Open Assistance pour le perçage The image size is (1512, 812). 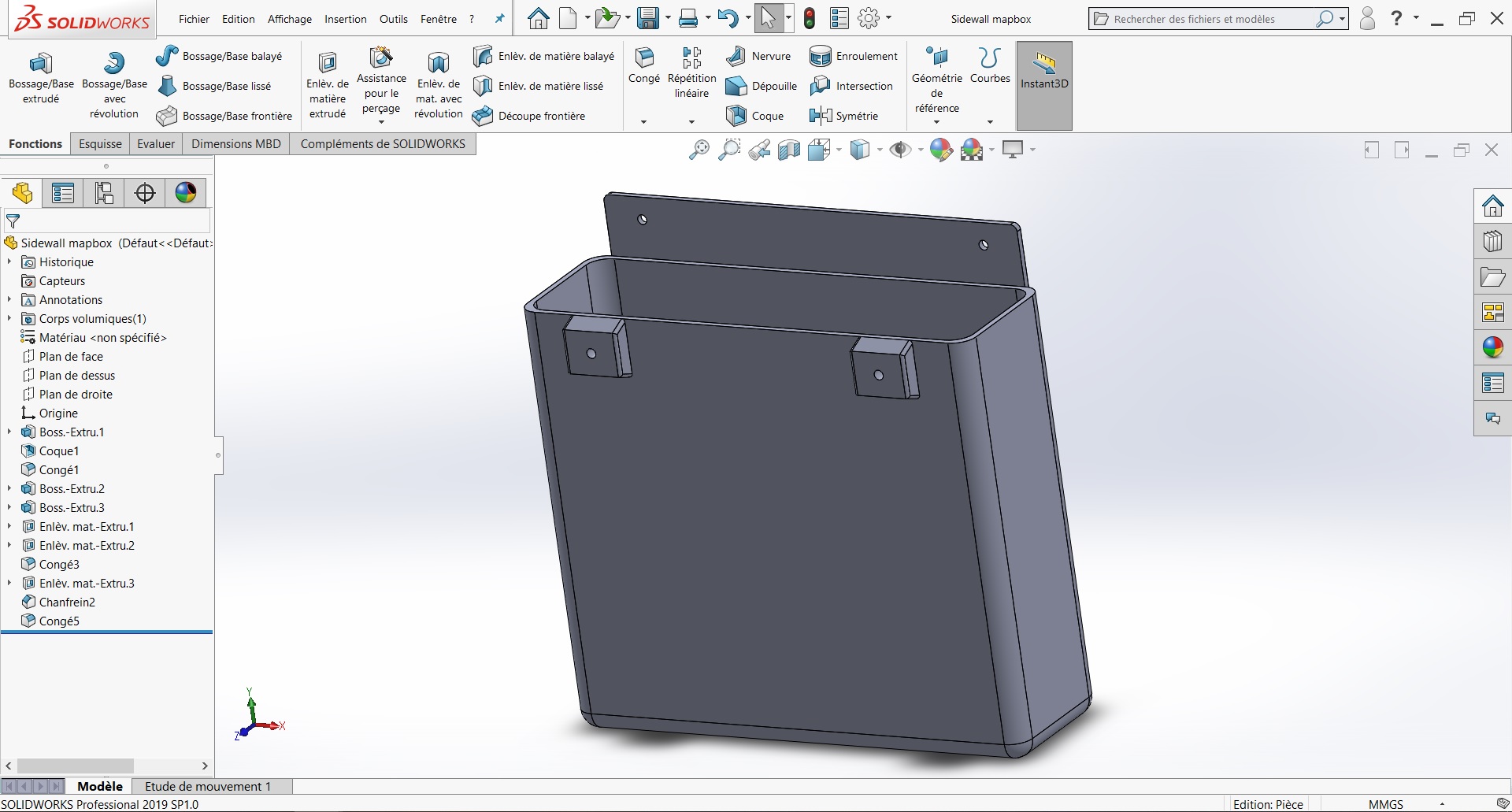coord(381,80)
